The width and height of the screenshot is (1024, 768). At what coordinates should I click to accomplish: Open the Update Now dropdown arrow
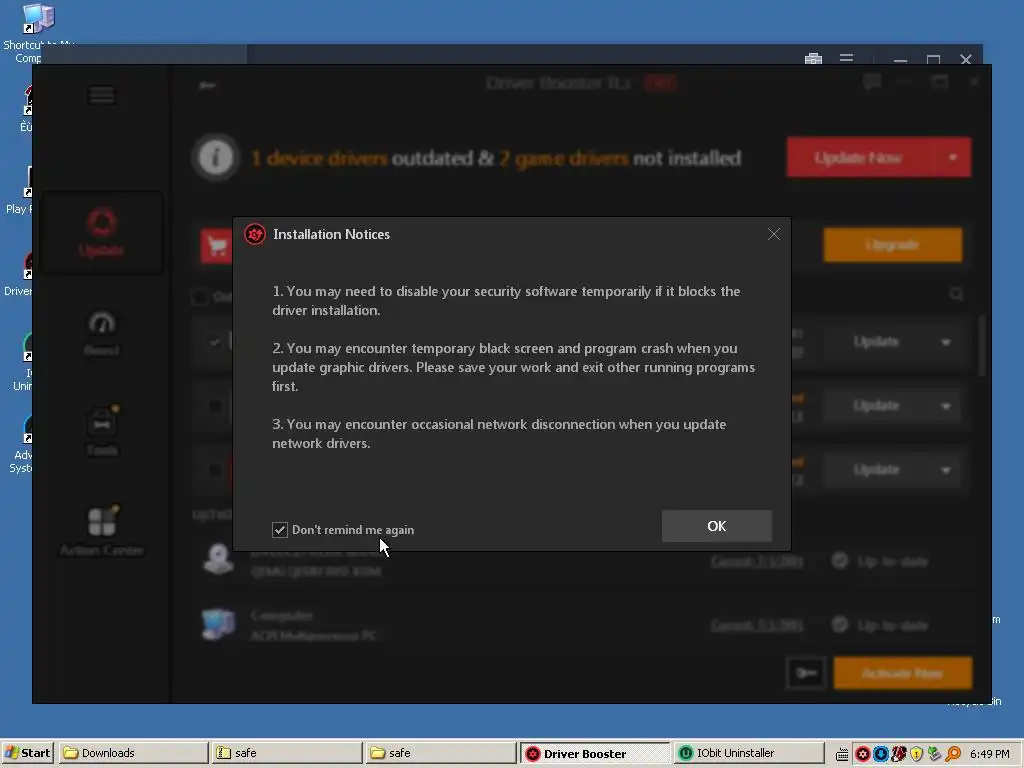pos(952,157)
